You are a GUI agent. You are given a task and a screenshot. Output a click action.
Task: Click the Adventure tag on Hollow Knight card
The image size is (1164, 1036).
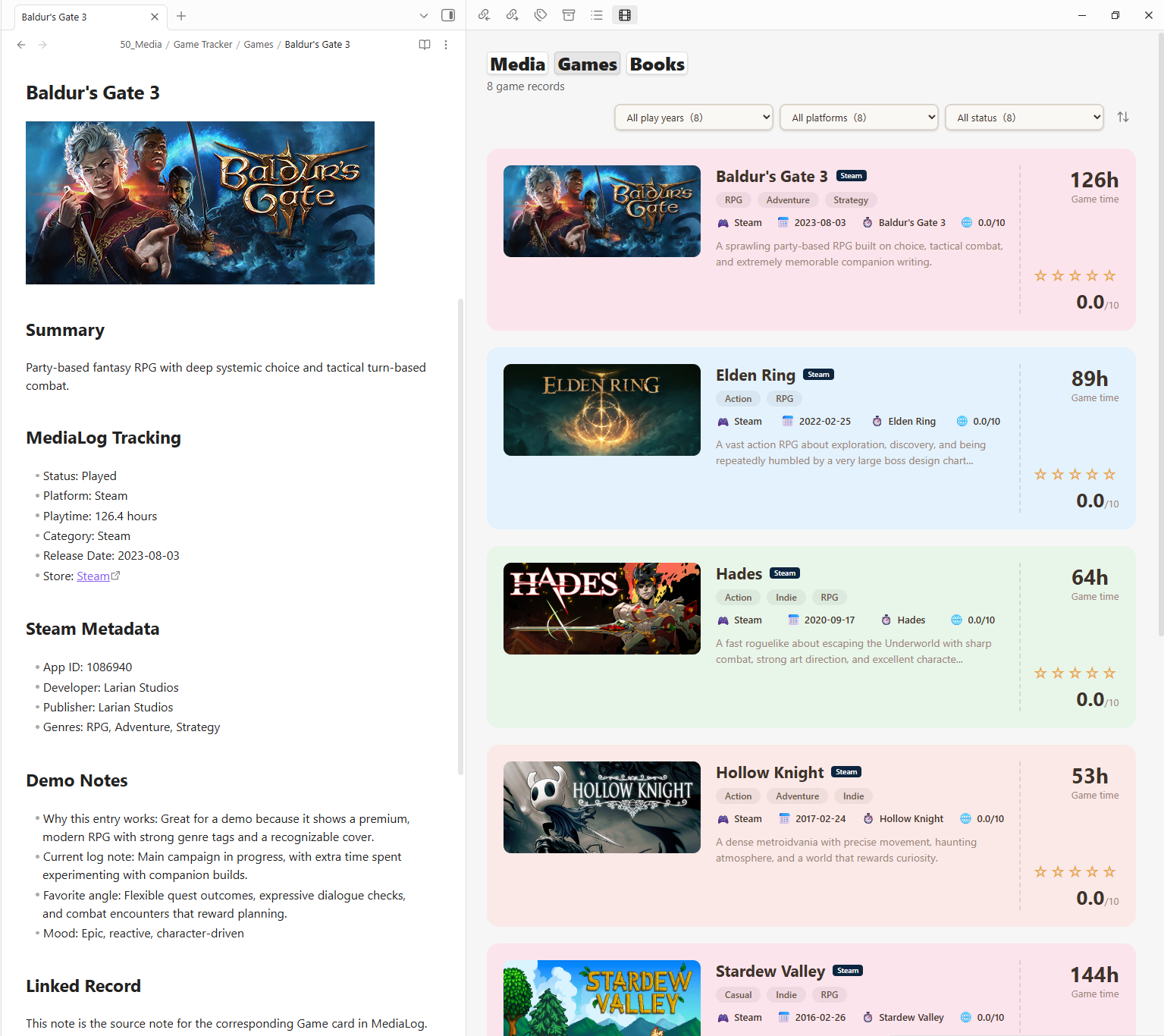click(798, 796)
